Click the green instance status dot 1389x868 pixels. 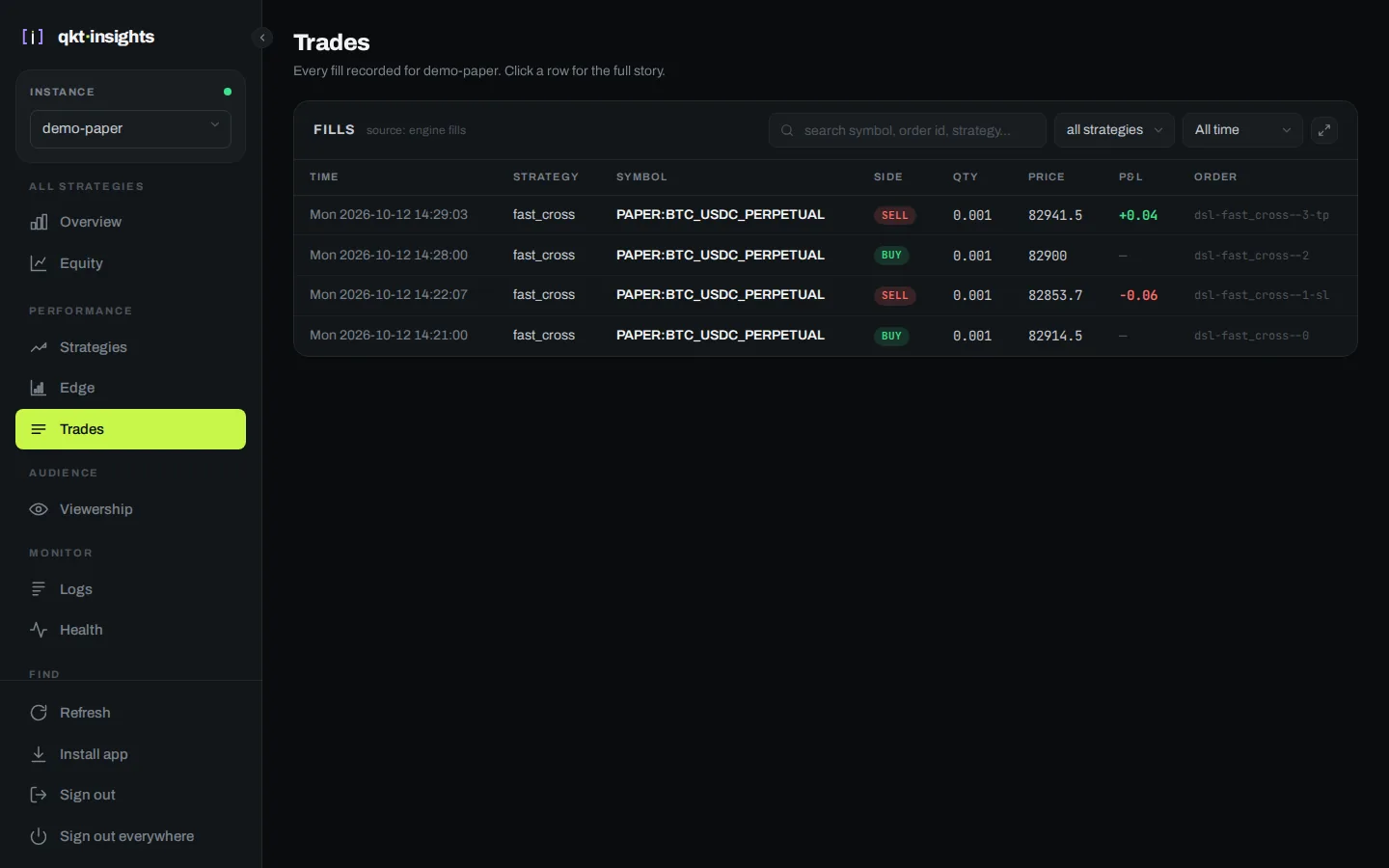click(x=228, y=92)
